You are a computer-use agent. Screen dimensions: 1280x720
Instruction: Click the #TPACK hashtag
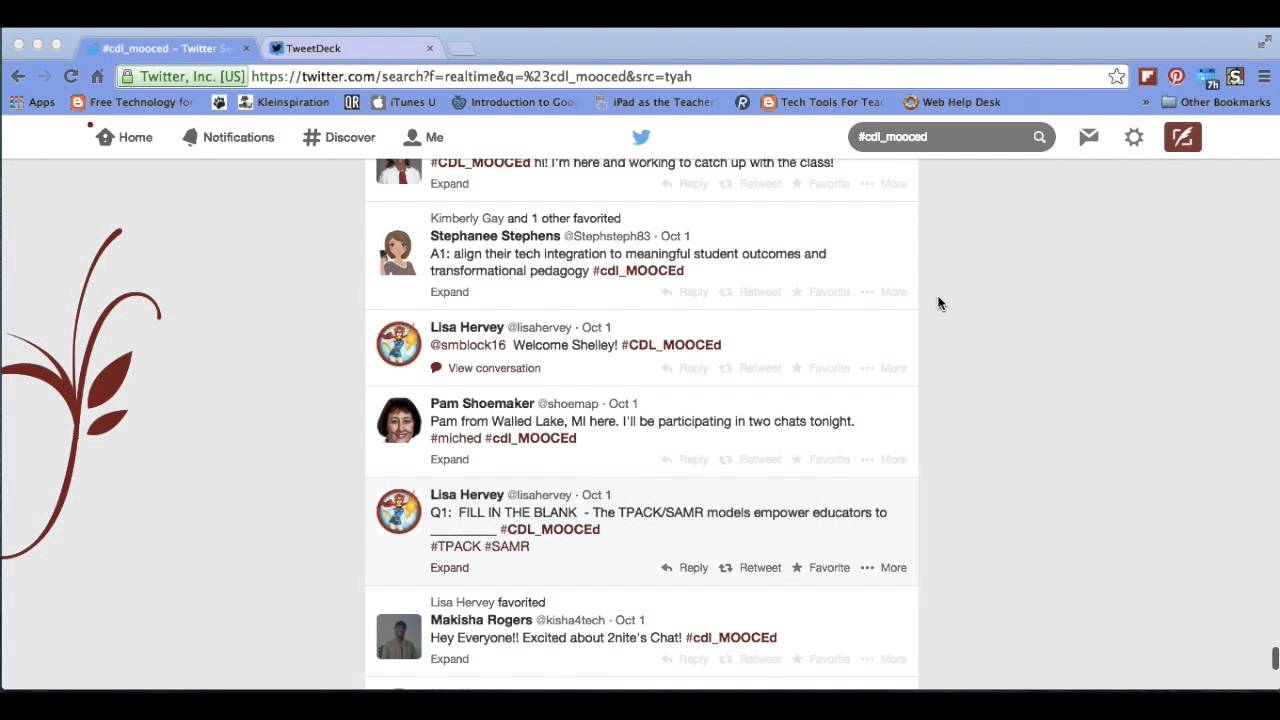click(455, 546)
